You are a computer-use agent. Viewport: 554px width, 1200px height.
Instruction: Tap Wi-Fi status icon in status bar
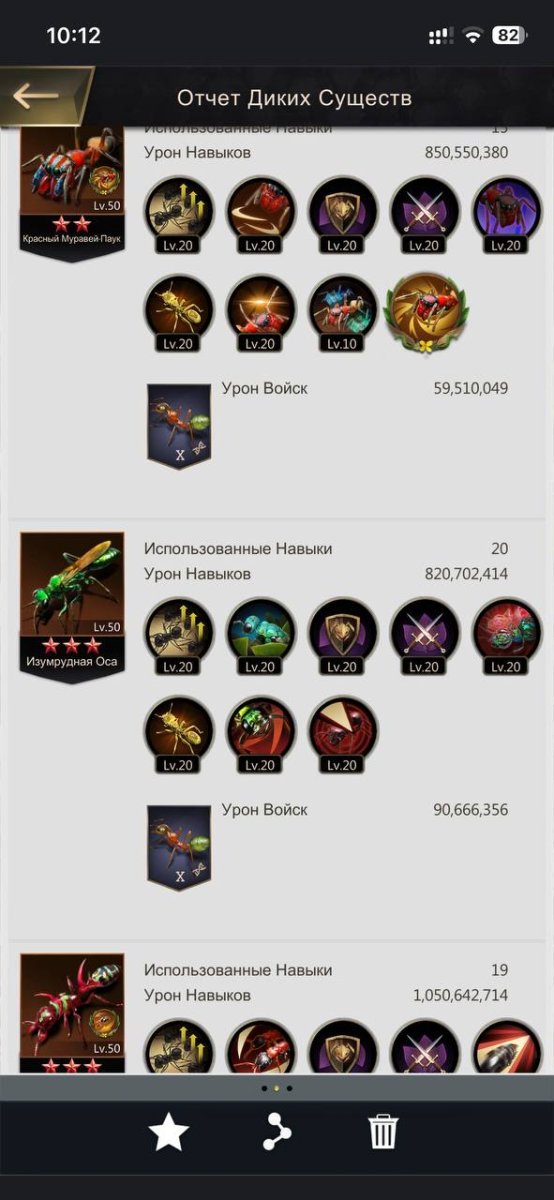472,35
